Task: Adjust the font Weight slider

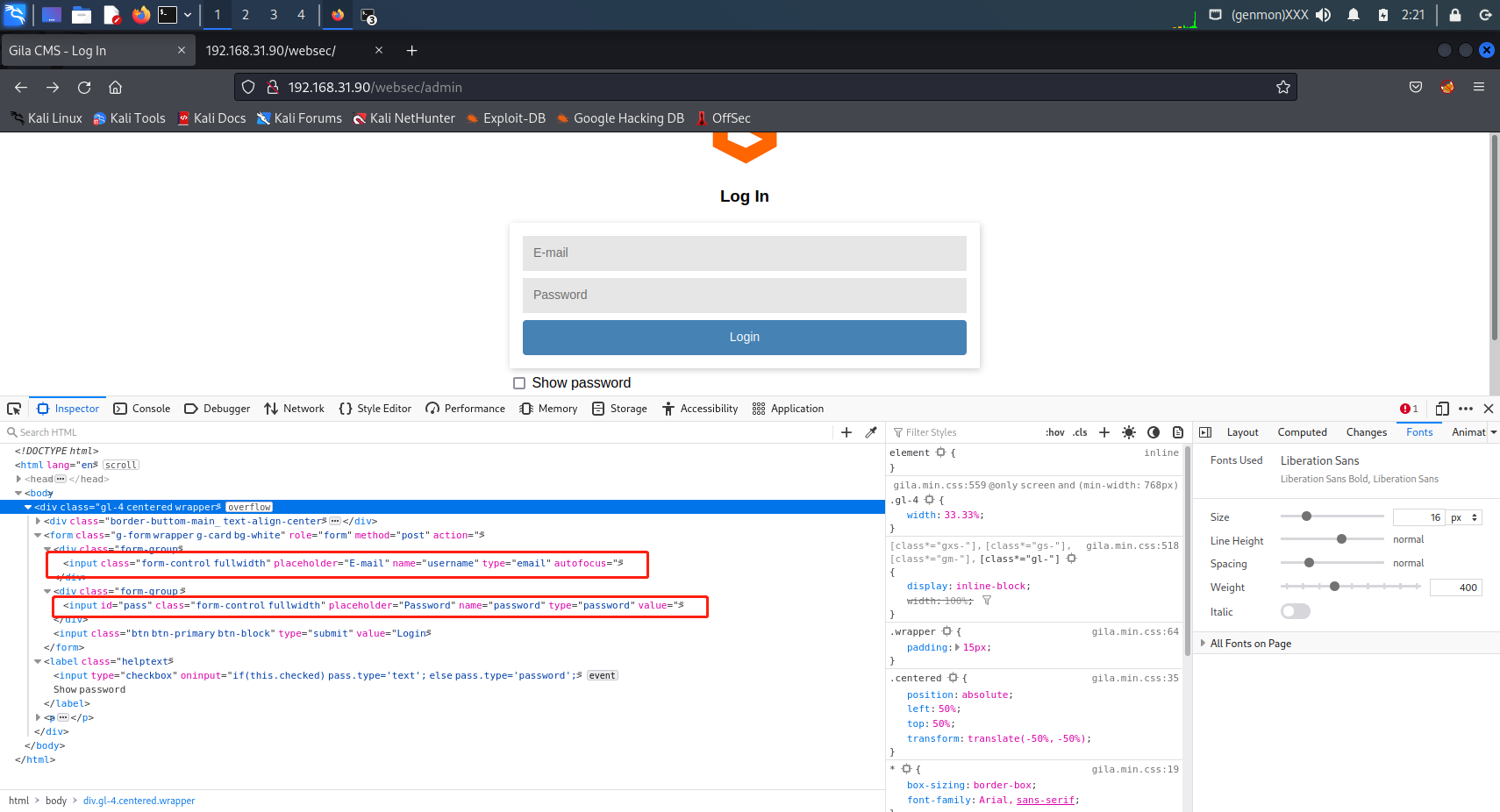Action: click(x=1350, y=587)
